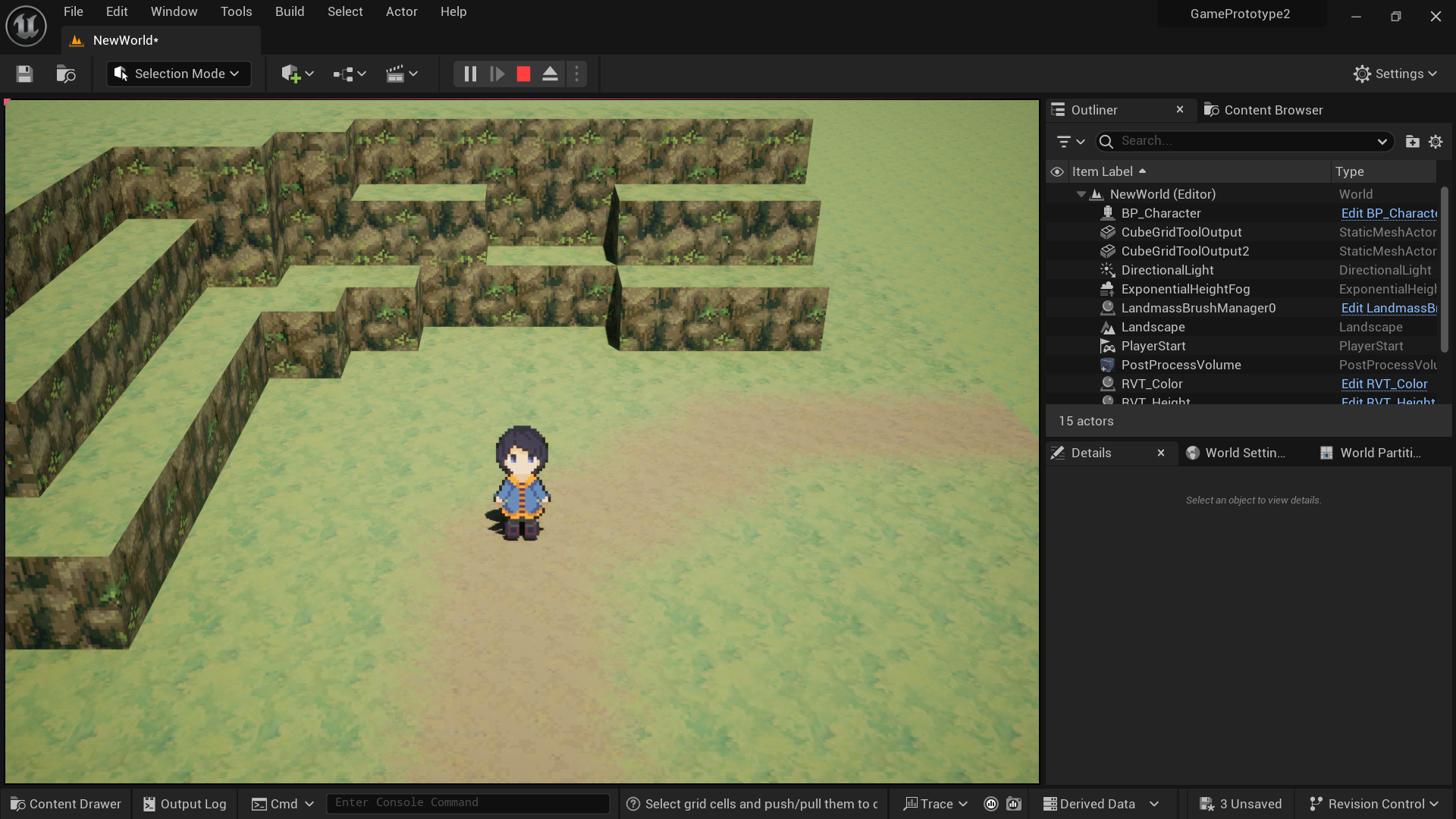Screen dimensions: 1456x819
Task: Click Outliner settings gear icon
Action: coord(1436,142)
